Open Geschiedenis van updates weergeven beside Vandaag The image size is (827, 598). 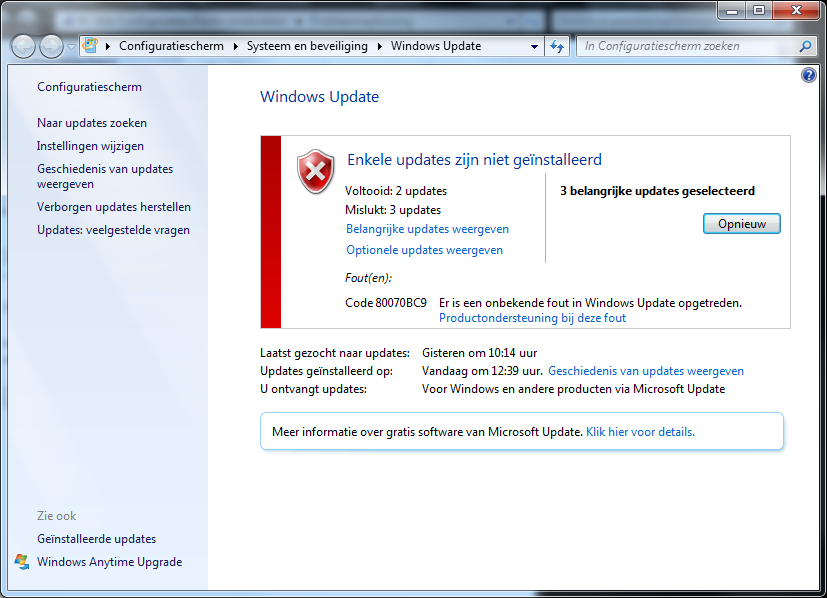click(x=646, y=371)
